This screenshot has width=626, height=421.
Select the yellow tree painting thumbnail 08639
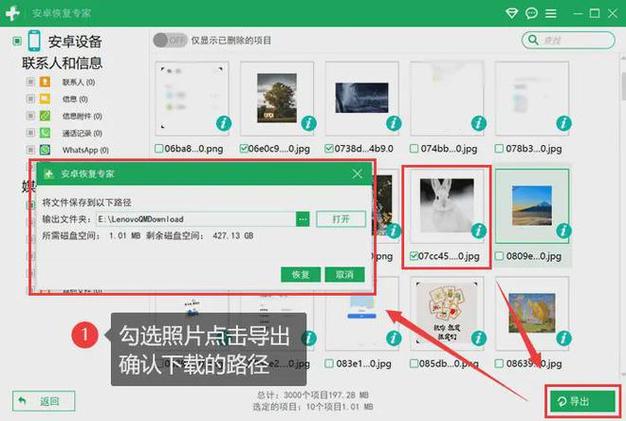(532, 313)
